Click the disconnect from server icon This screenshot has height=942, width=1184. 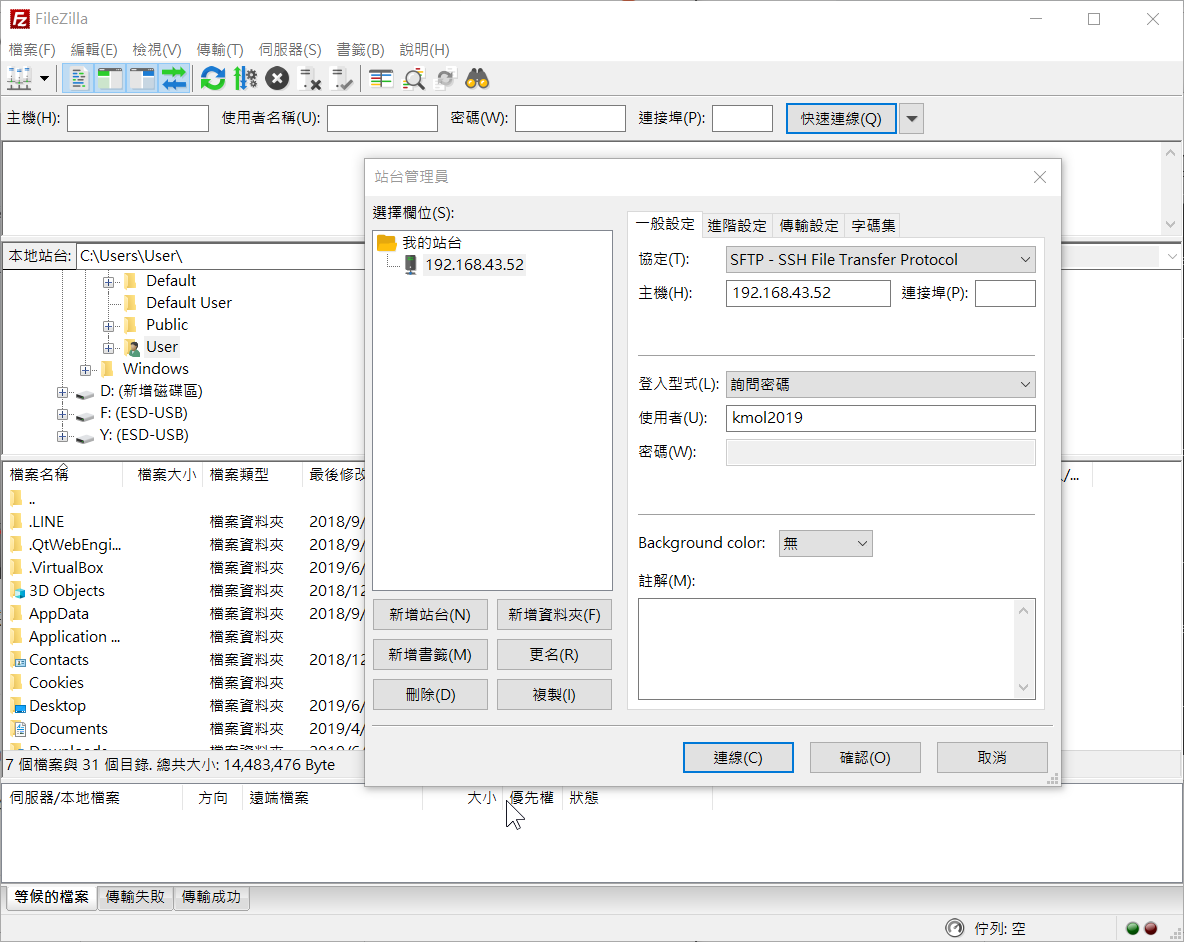(310, 78)
